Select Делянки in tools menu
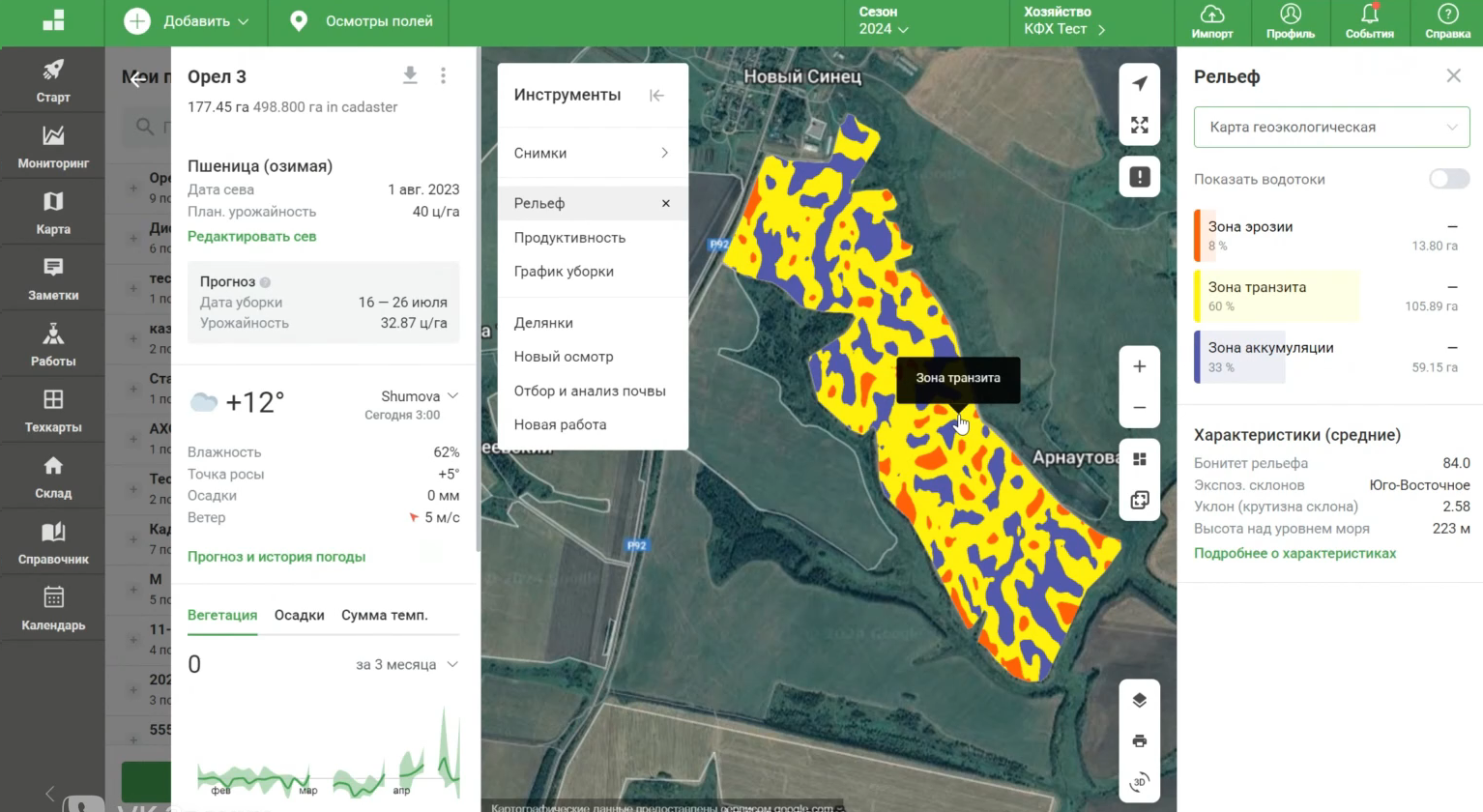The height and width of the screenshot is (812, 1483). coord(543,323)
